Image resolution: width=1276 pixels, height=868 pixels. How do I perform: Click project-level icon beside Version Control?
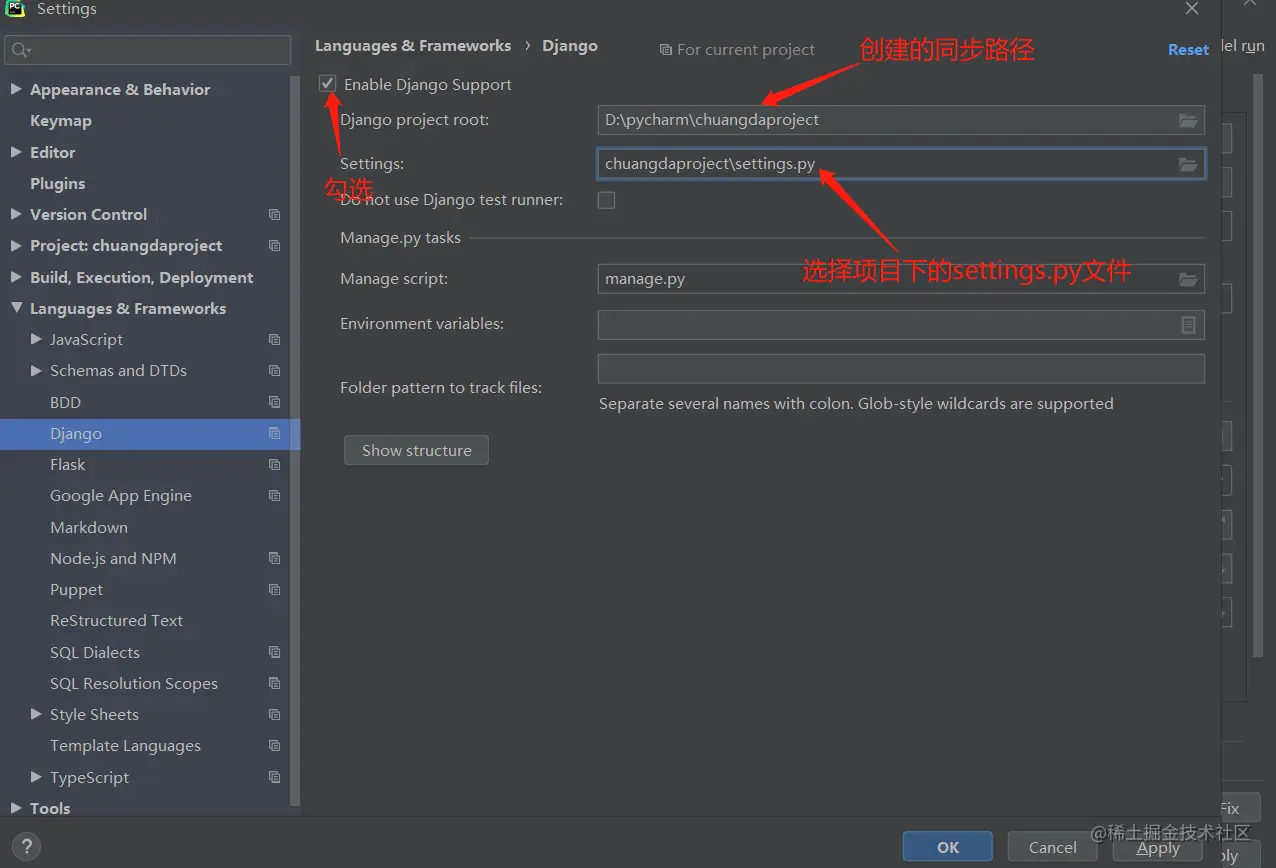(275, 215)
